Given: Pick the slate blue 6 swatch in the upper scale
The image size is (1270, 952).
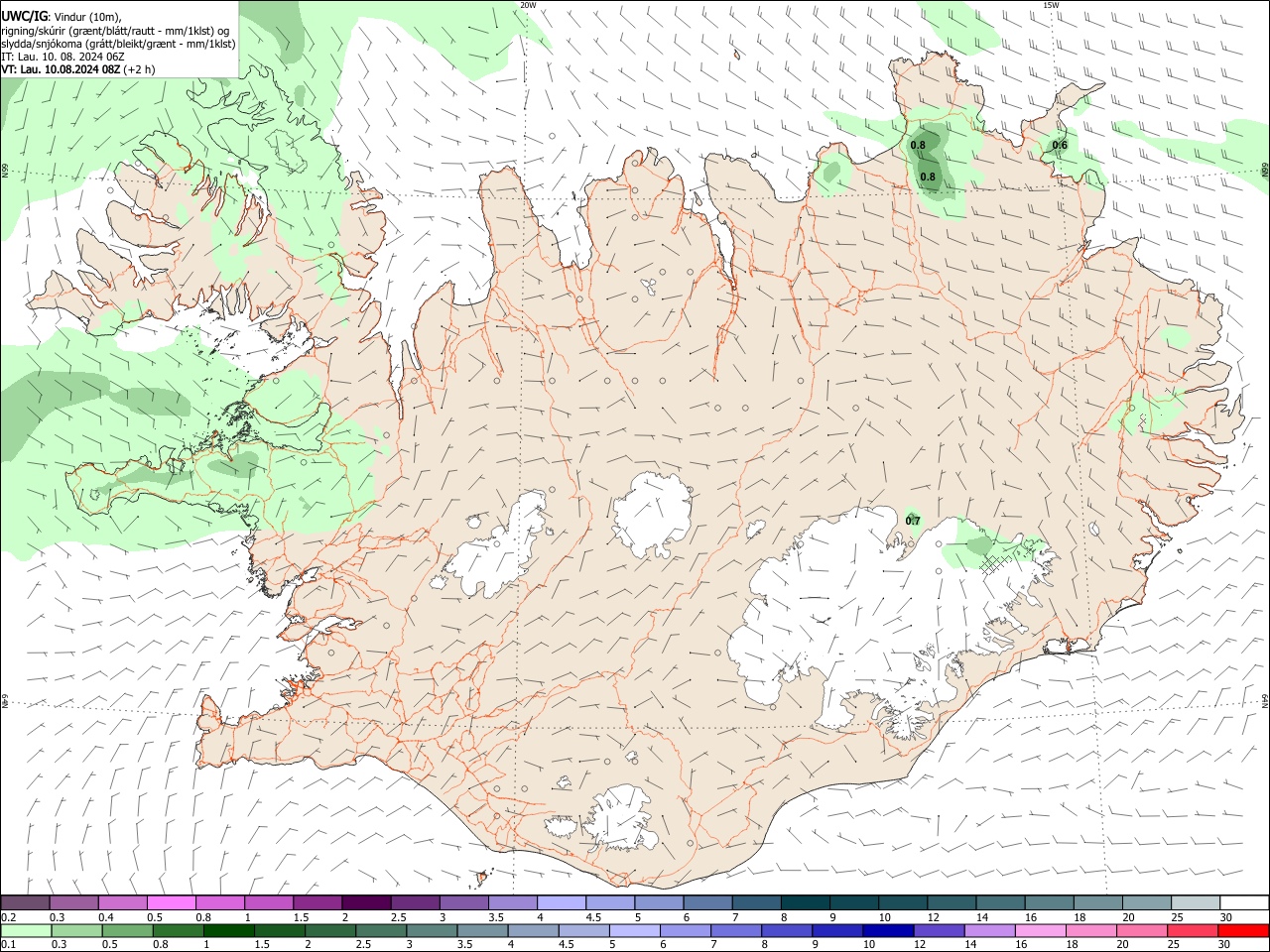Looking at the screenshot, I should (x=707, y=903).
